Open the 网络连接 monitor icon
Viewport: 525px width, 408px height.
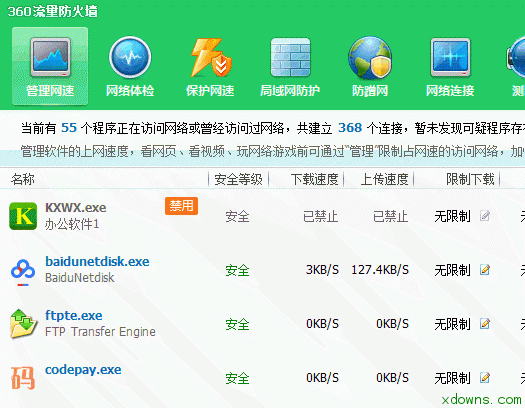click(450, 57)
